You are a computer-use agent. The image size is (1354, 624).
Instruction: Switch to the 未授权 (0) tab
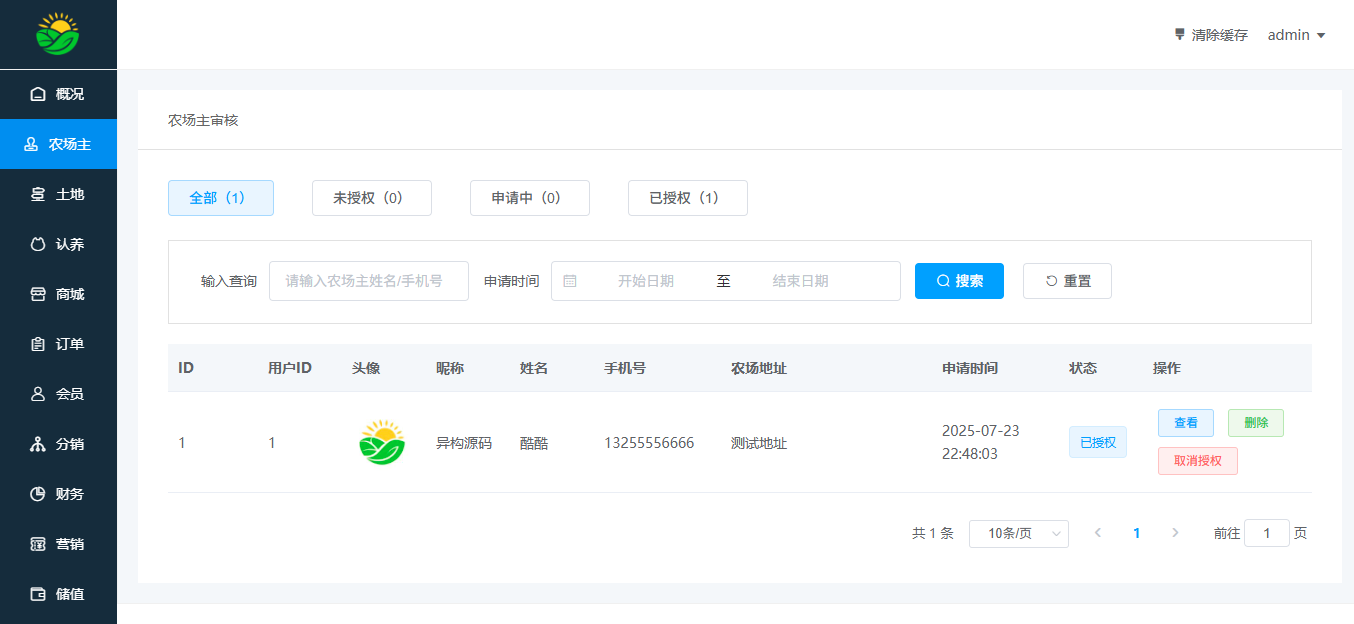click(x=371, y=198)
